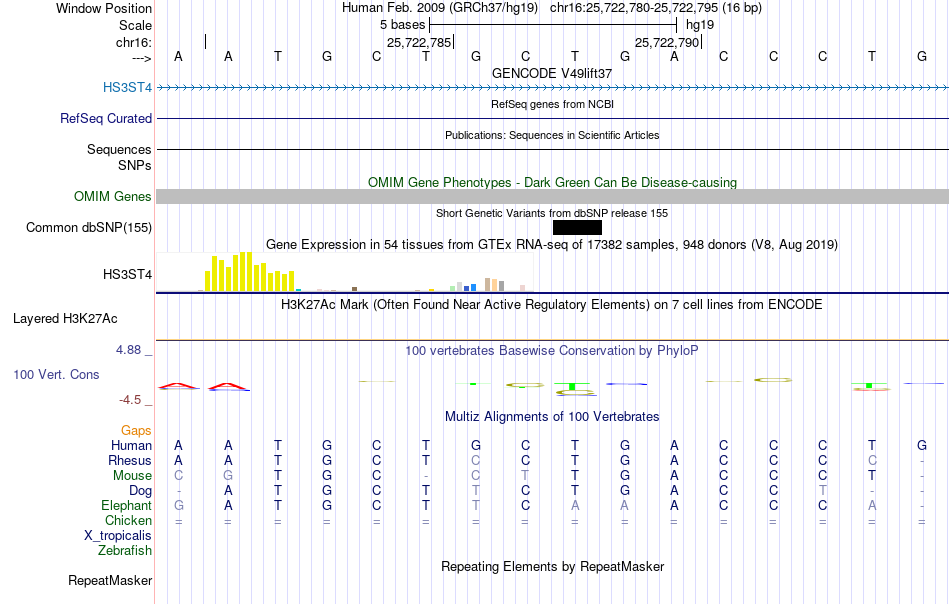Click the black Common dbSNP variant block
The width and height of the screenshot is (950, 604).
pos(577,228)
